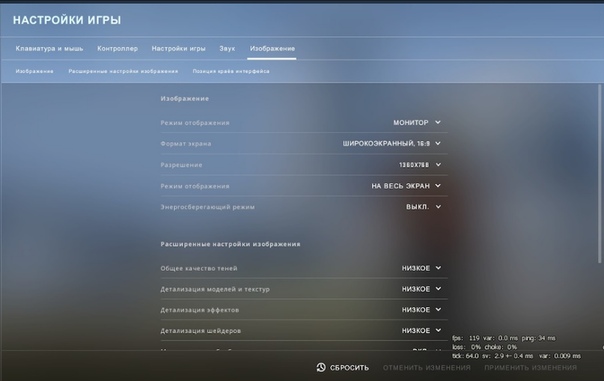Open the Разрешение 1360x768 dropdown

coord(420,165)
